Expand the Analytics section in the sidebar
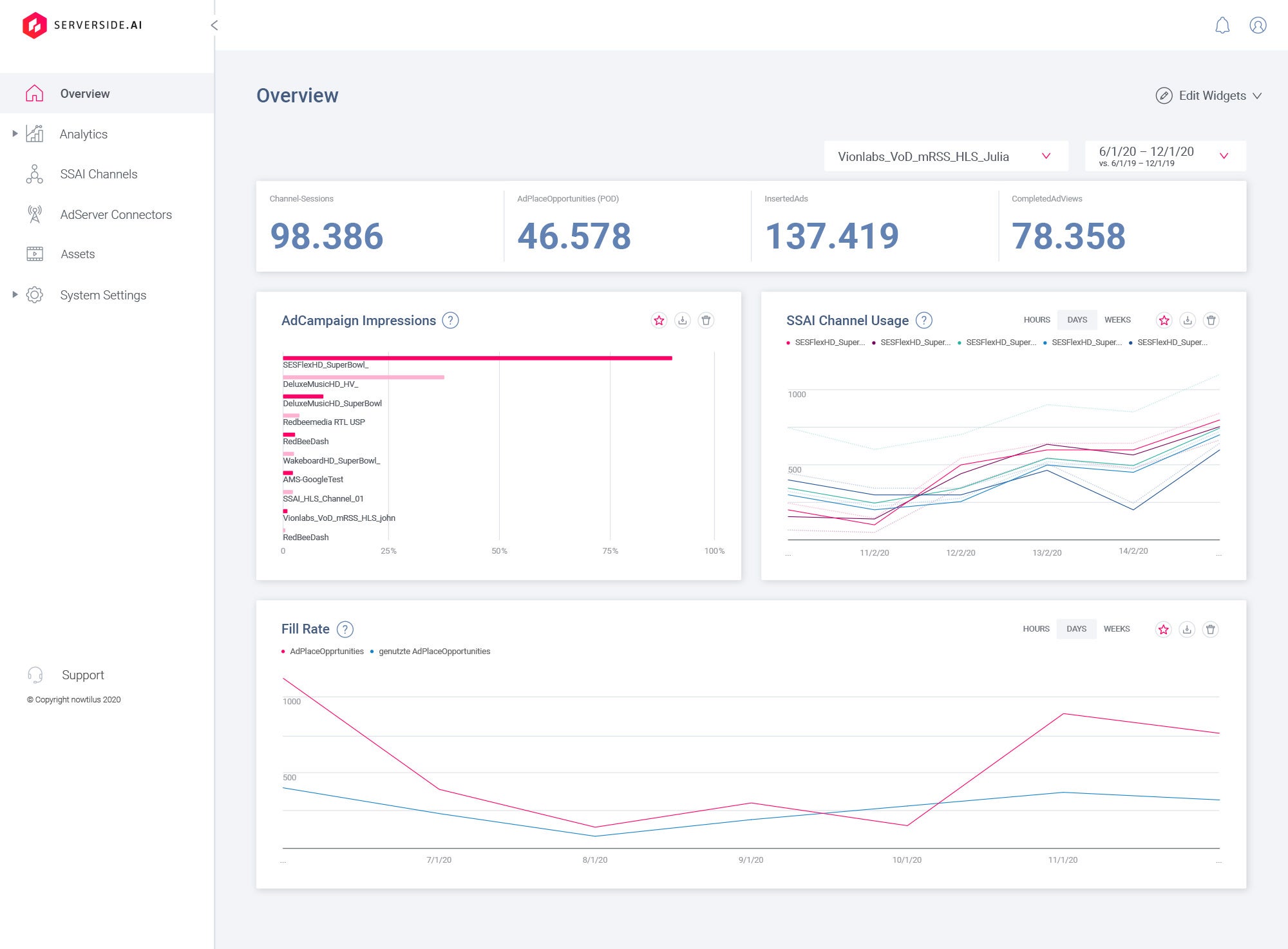This screenshot has width=1288, height=949. (x=14, y=133)
